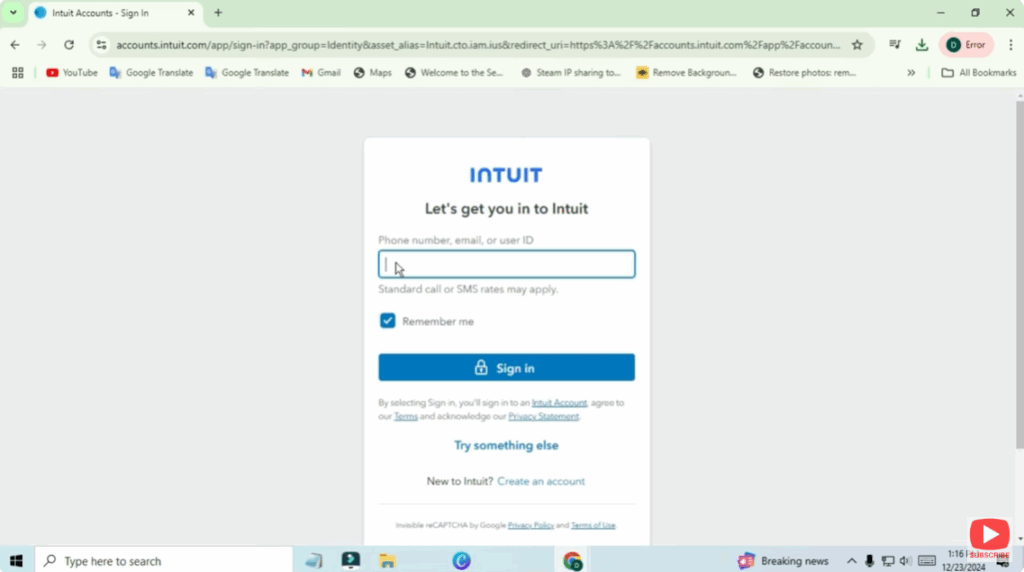This screenshot has width=1024, height=572.
Task: Open a new browser tab
Action: pyautogui.click(x=218, y=13)
